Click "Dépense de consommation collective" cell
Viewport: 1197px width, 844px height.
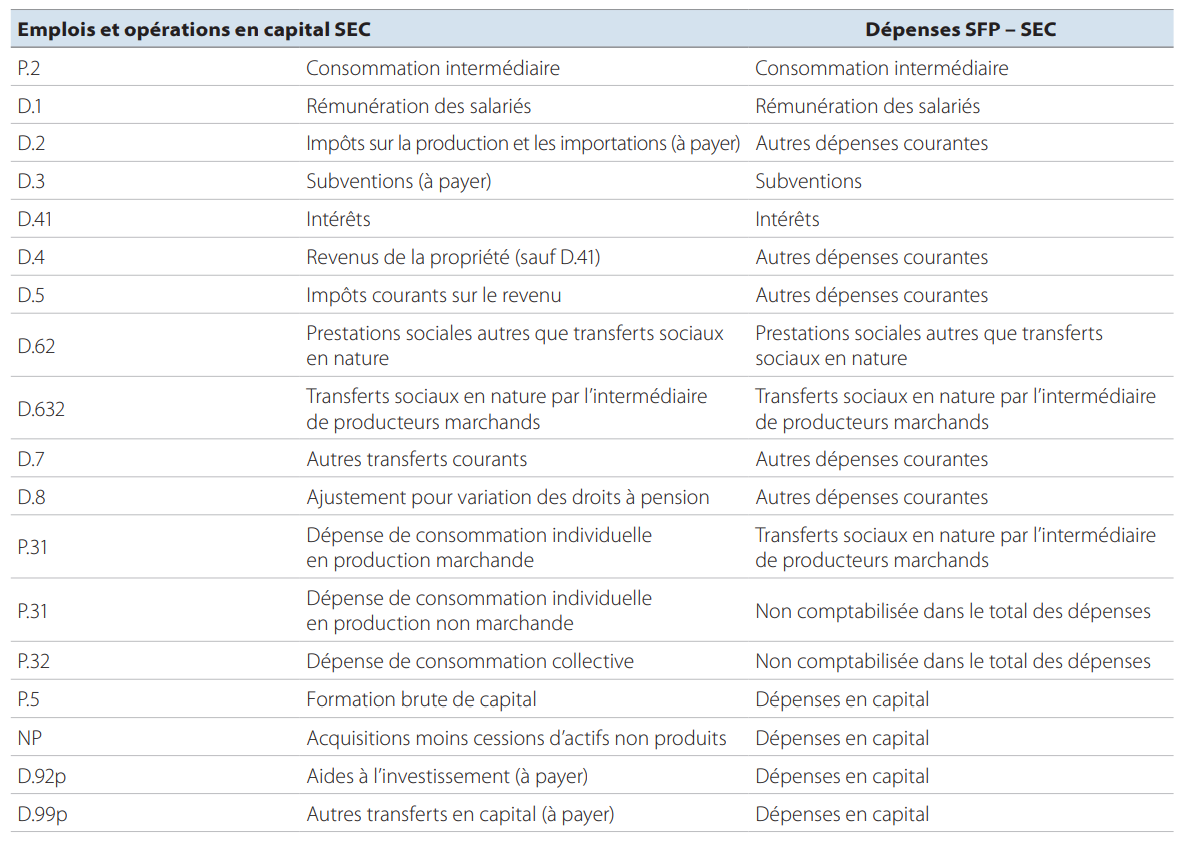click(469, 662)
